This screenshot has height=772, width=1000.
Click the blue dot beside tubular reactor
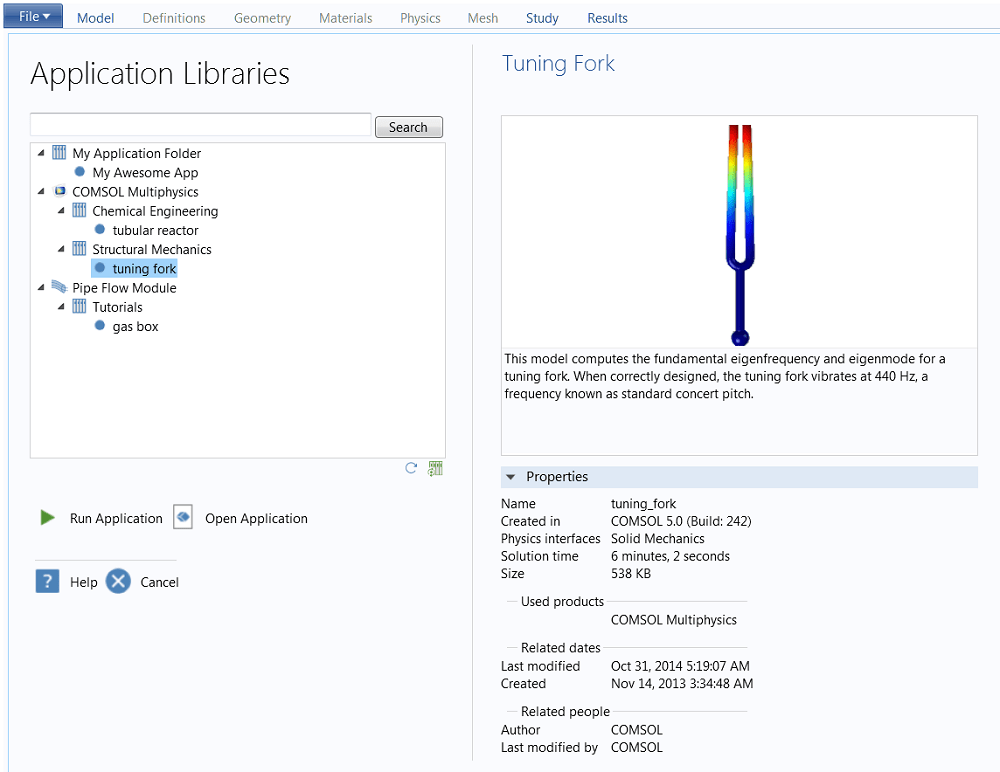(x=99, y=229)
